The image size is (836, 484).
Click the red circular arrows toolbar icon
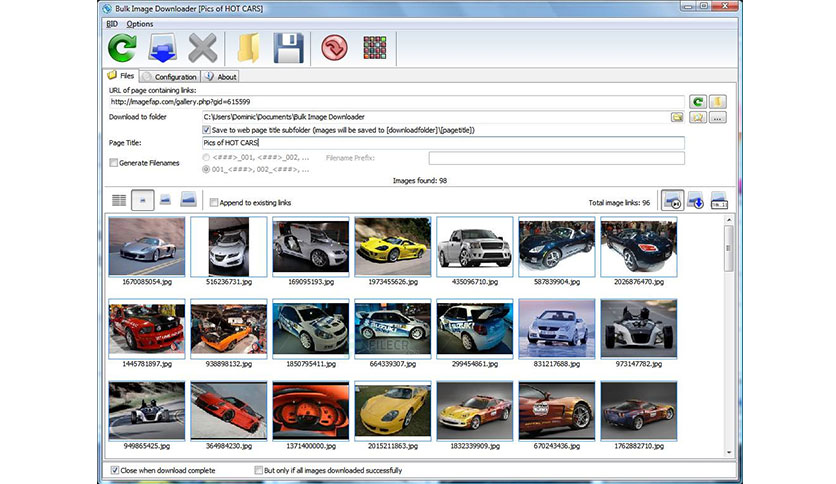(334, 48)
